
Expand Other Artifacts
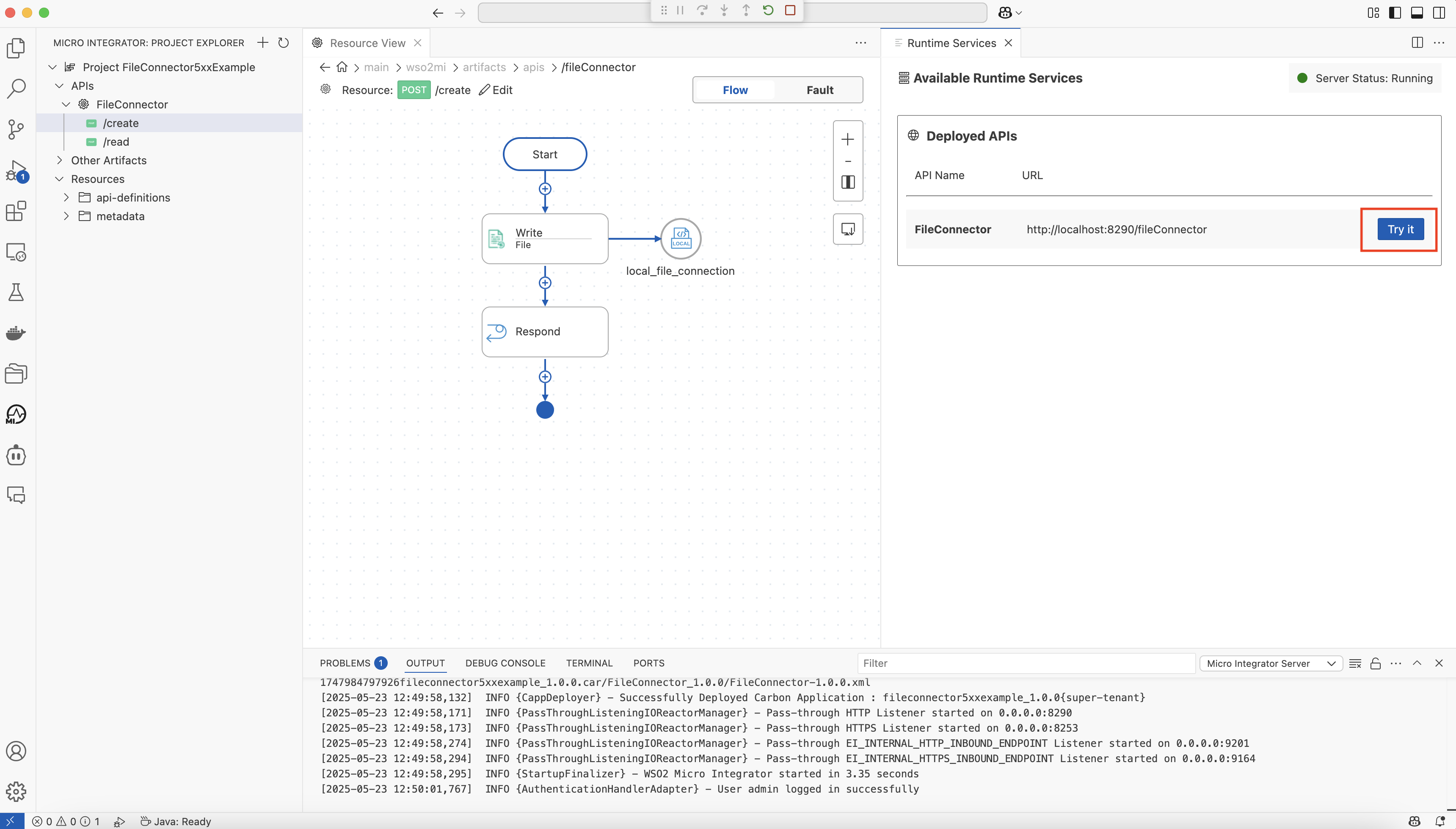59,160
